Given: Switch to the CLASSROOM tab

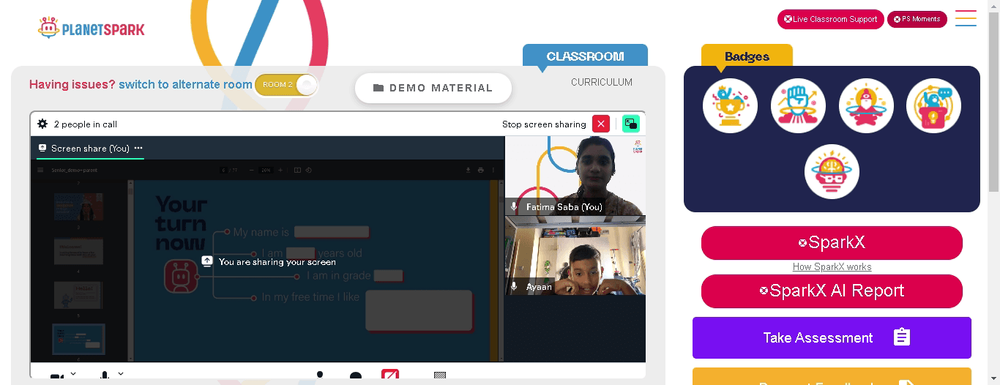Looking at the screenshot, I should (x=585, y=56).
